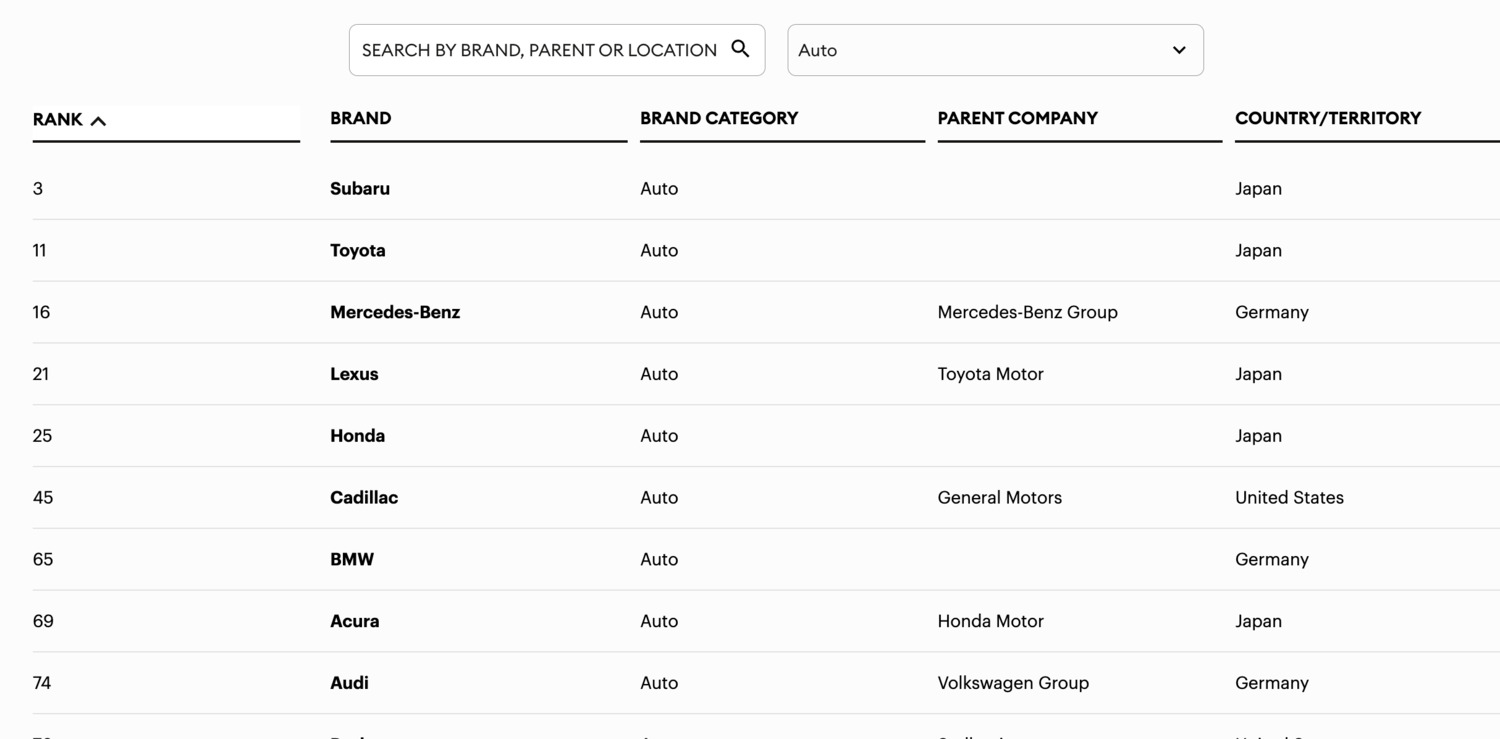The height and width of the screenshot is (739, 1500).
Task: Select the Subaru brand name
Action: [x=360, y=188]
